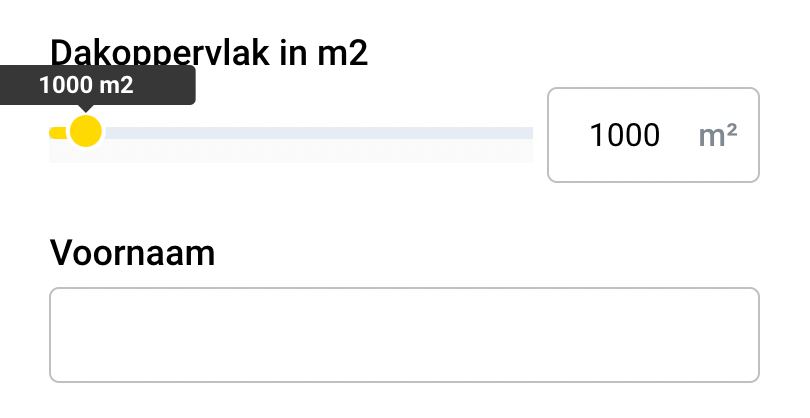Click the light gray unfilled slider track

coord(320,133)
